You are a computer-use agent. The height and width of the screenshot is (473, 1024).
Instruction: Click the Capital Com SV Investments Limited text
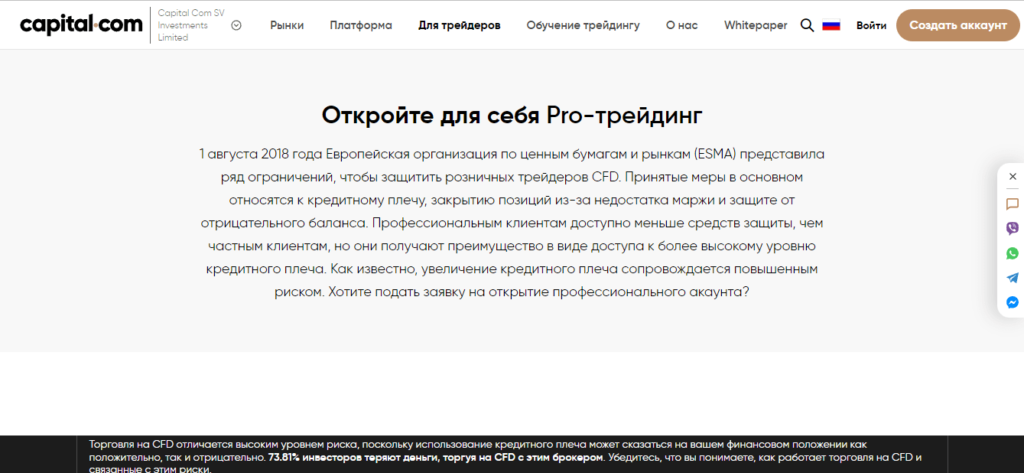[191, 25]
